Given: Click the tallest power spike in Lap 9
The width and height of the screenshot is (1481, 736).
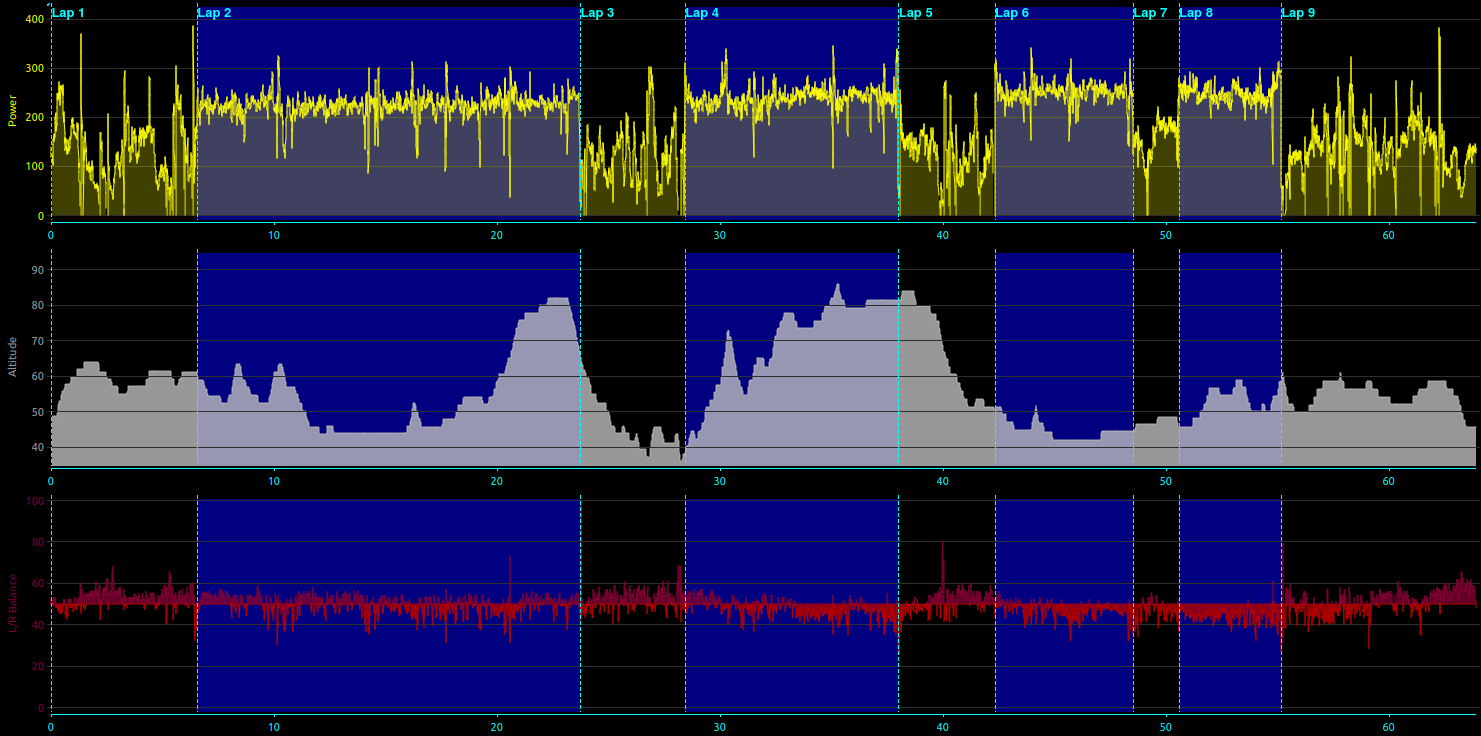Looking at the screenshot, I should tap(1439, 30).
